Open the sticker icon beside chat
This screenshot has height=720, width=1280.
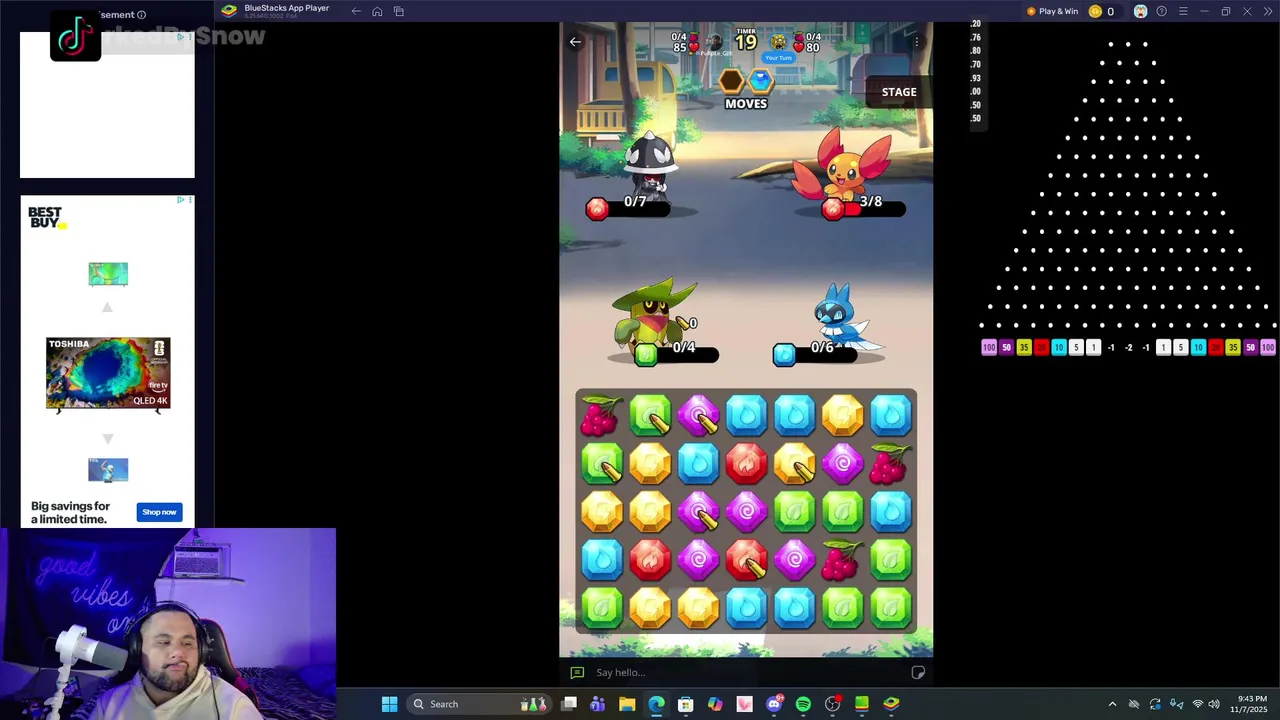pos(918,672)
